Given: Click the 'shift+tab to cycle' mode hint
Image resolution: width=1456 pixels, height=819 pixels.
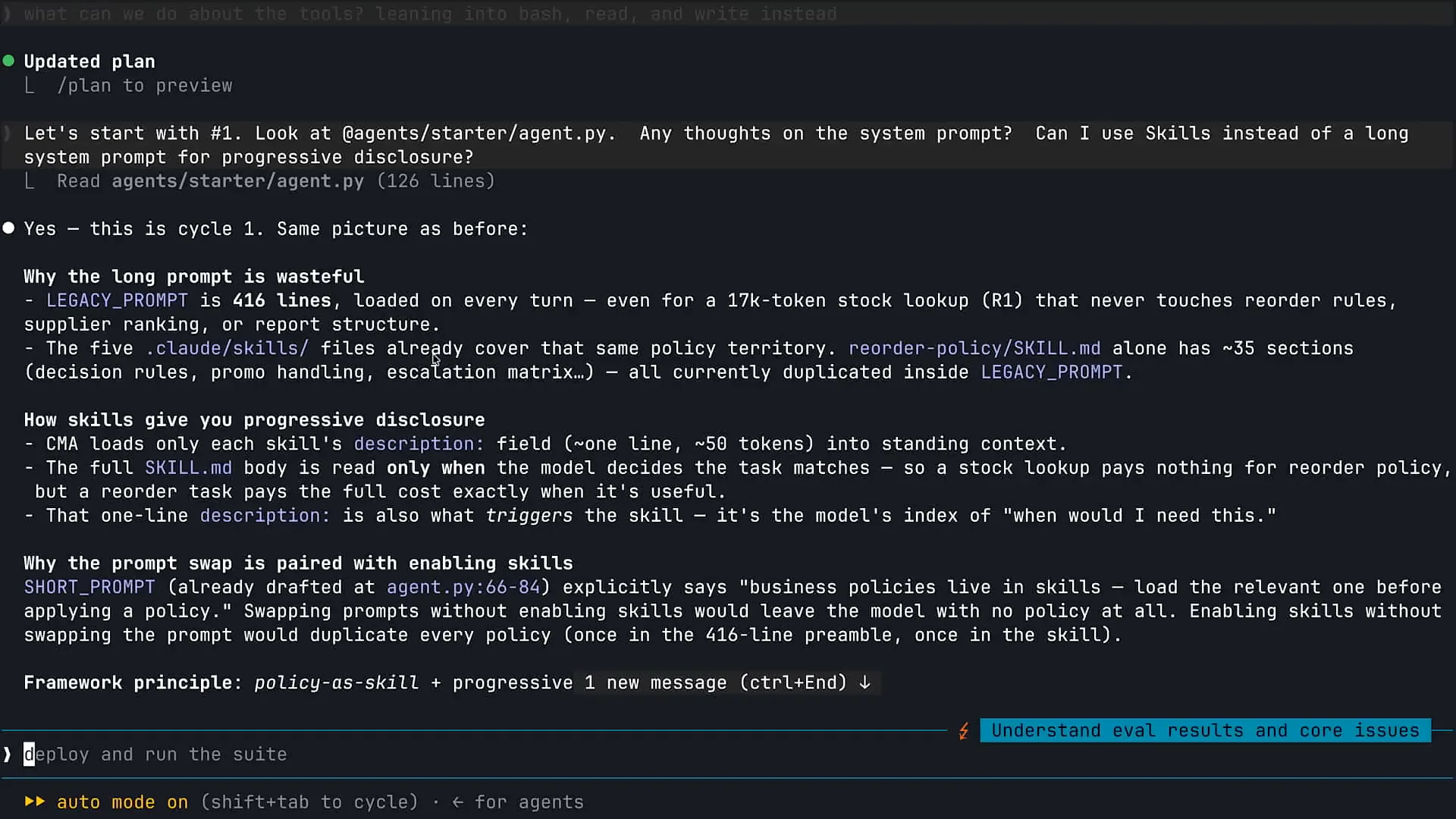Looking at the screenshot, I should coord(309,802).
